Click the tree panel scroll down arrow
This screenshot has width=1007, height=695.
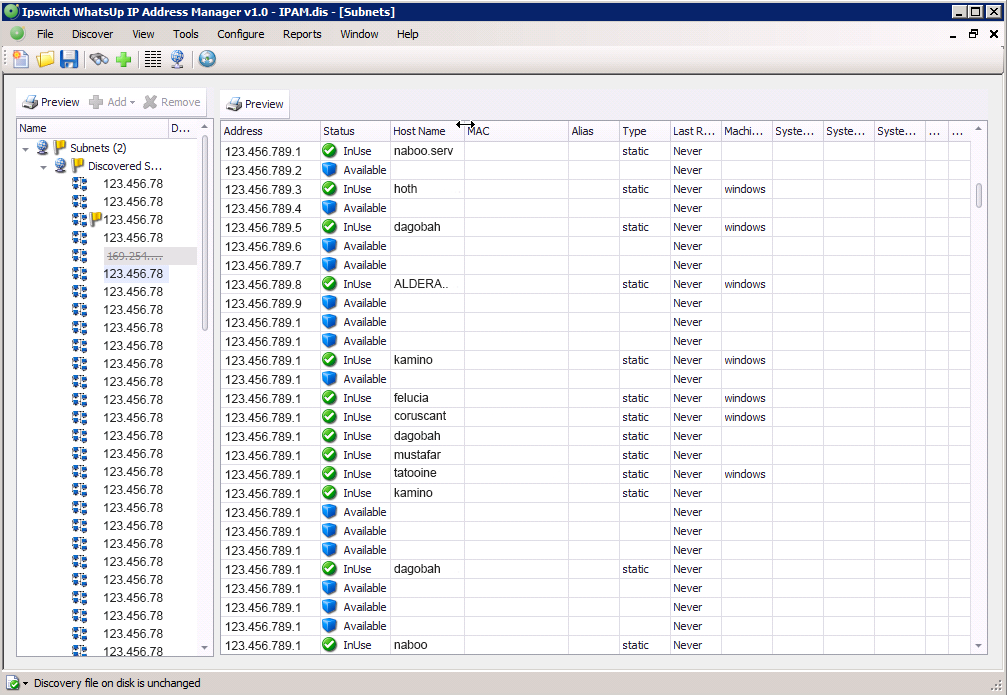(x=205, y=647)
